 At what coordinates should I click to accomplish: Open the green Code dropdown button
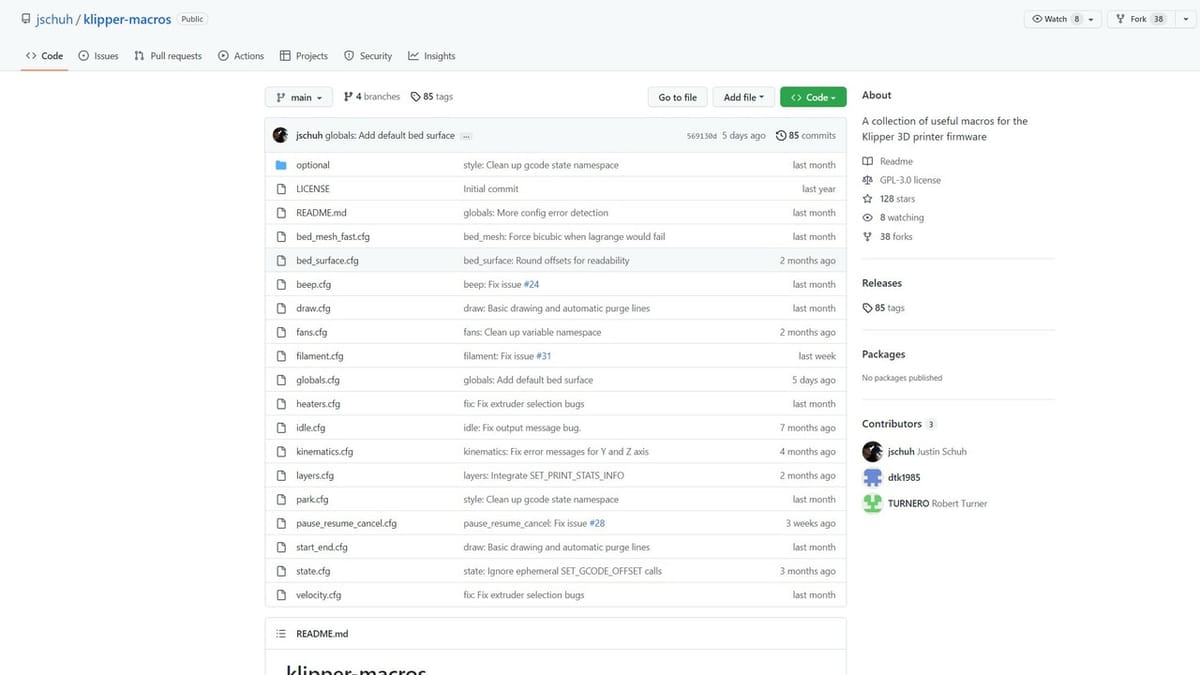tap(814, 97)
